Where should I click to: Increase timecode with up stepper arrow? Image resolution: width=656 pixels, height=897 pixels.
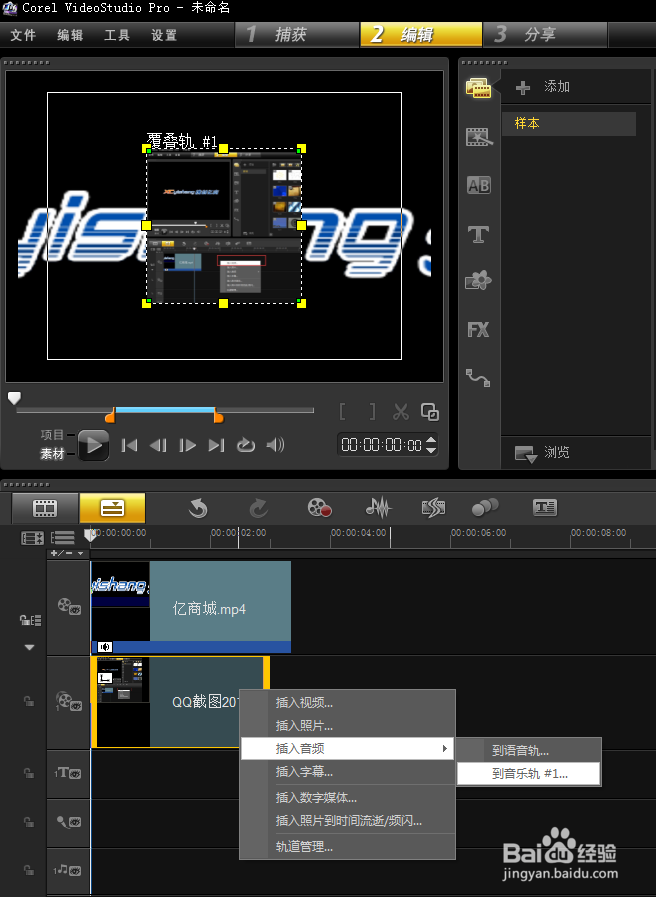pyautogui.click(x=431, y=440)
